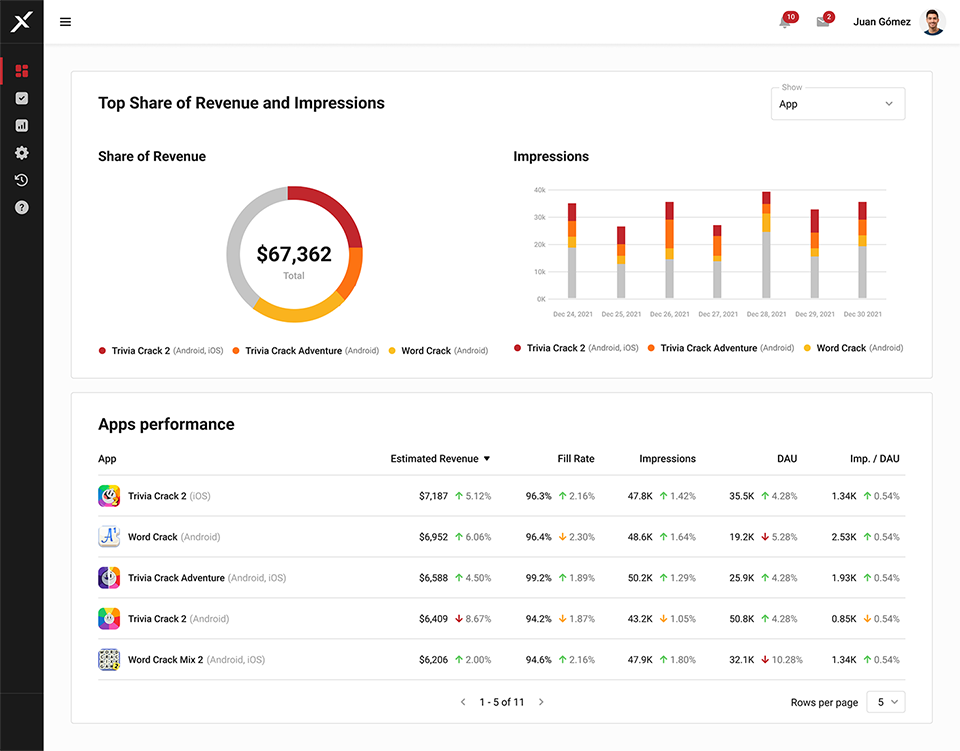Open the notifications bell with 10 badge
The image size is (960, 751).
787,20
